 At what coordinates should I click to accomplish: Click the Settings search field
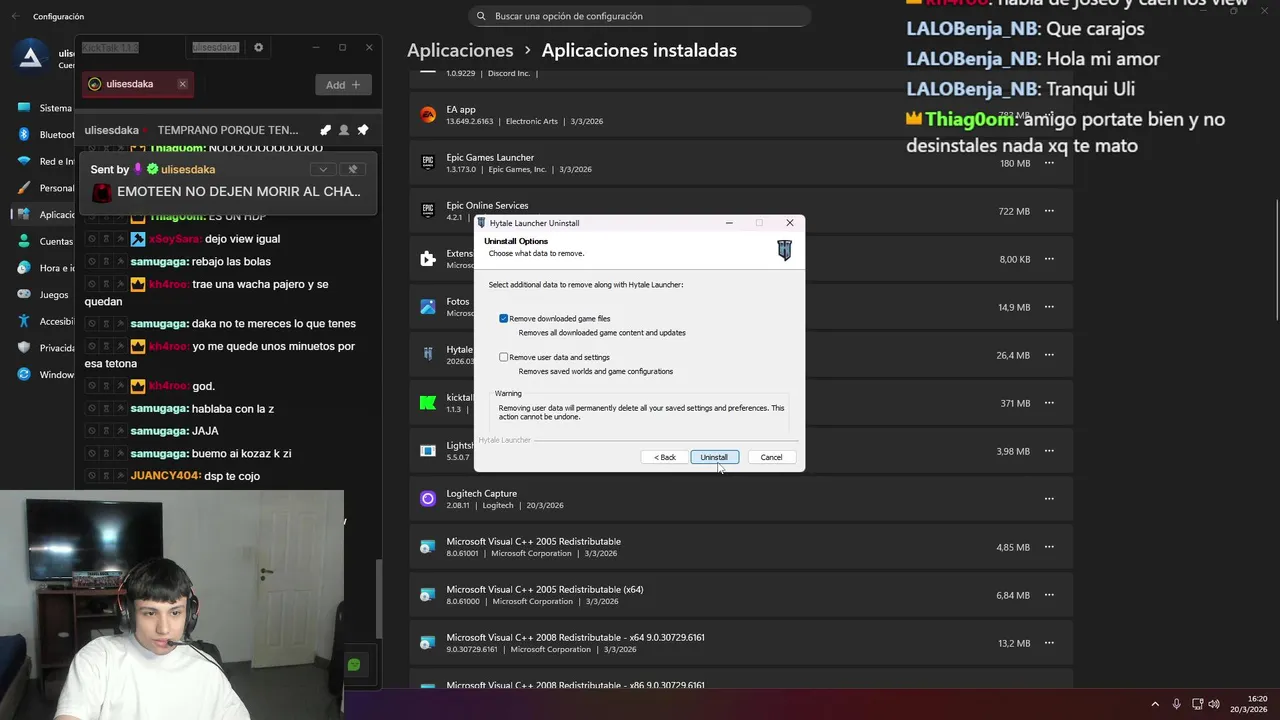coord(639,16)
